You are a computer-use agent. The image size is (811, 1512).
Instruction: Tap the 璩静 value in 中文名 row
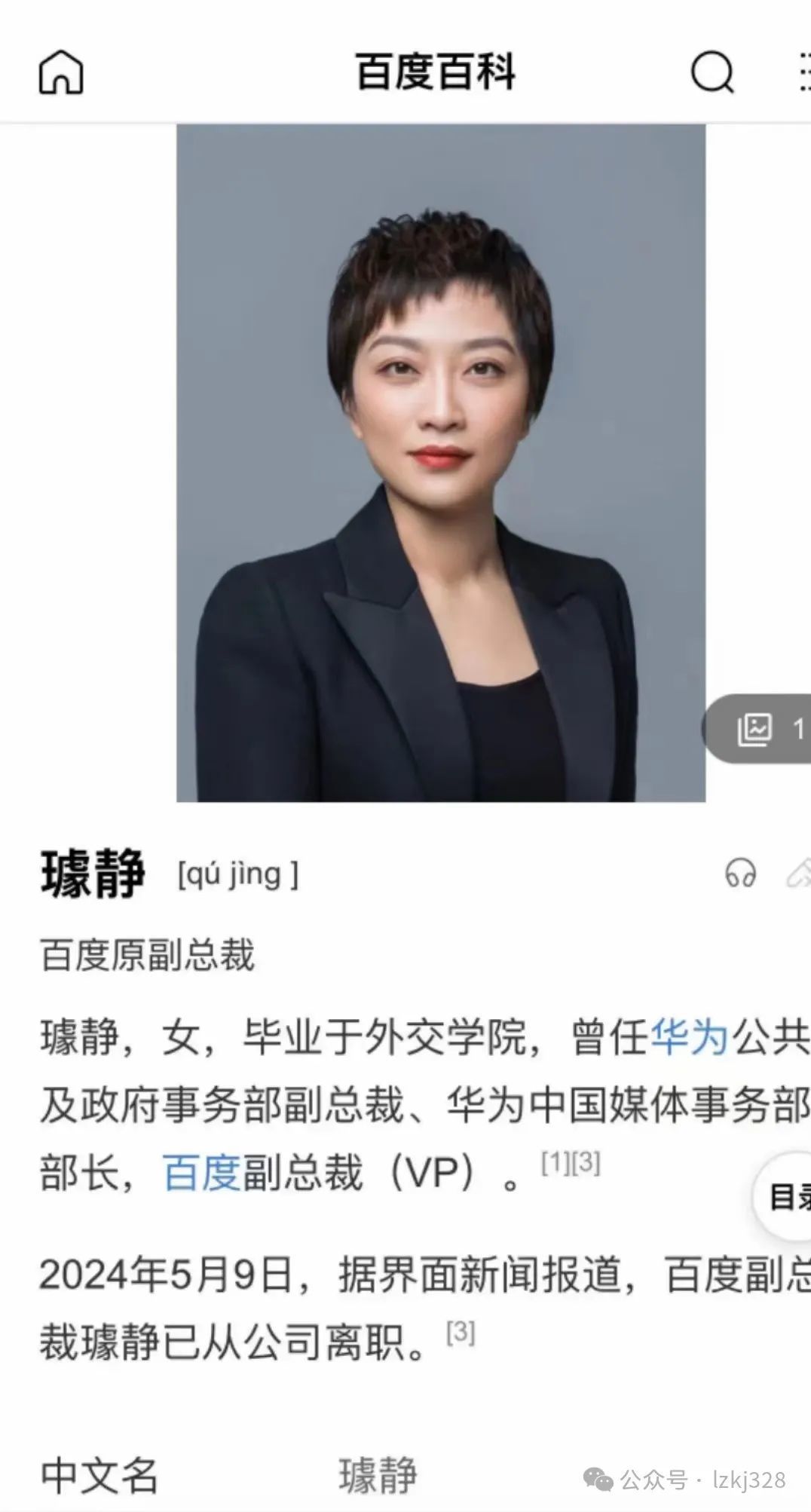tap(378, 1475)
